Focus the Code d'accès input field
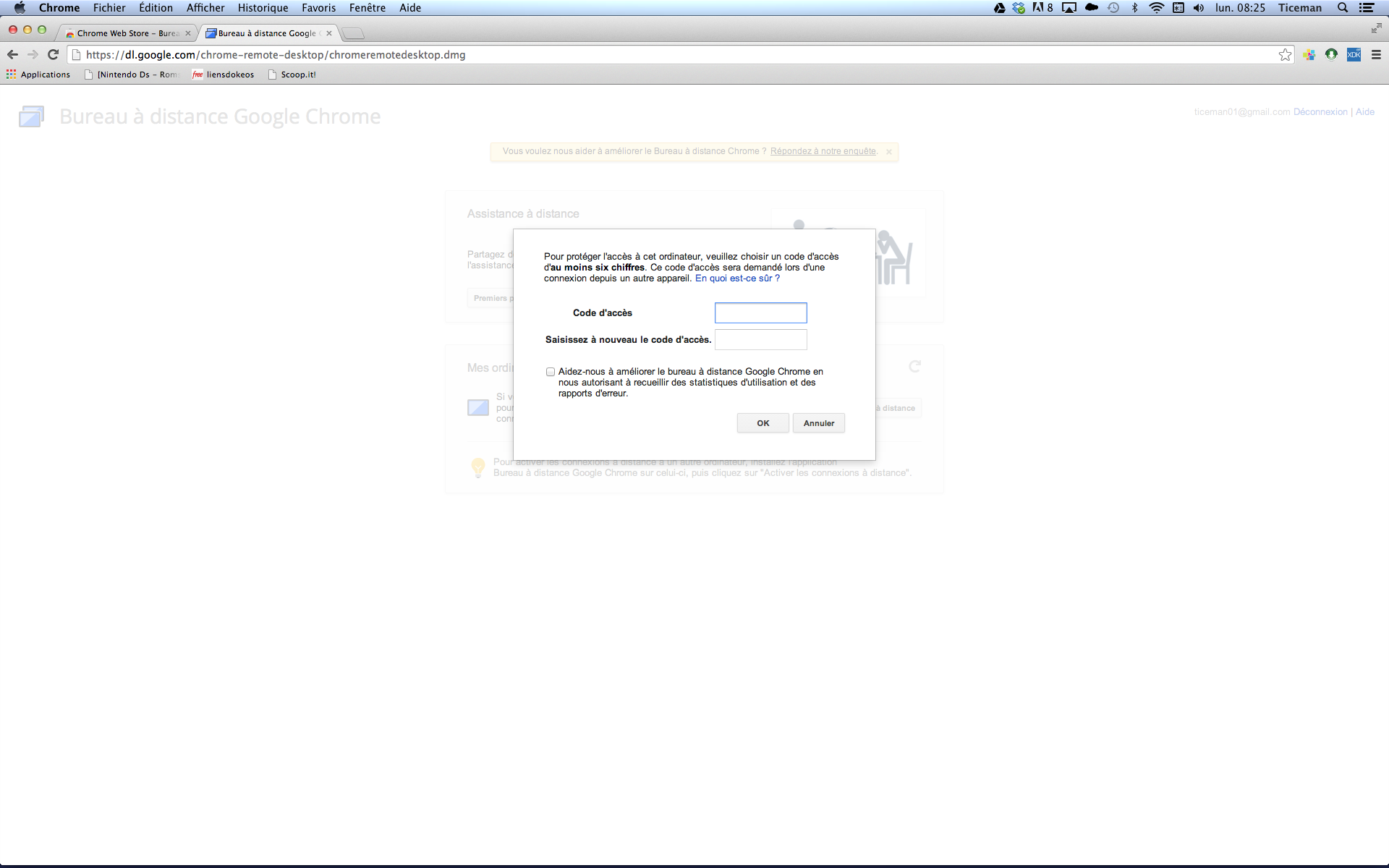 coord(761,313)
